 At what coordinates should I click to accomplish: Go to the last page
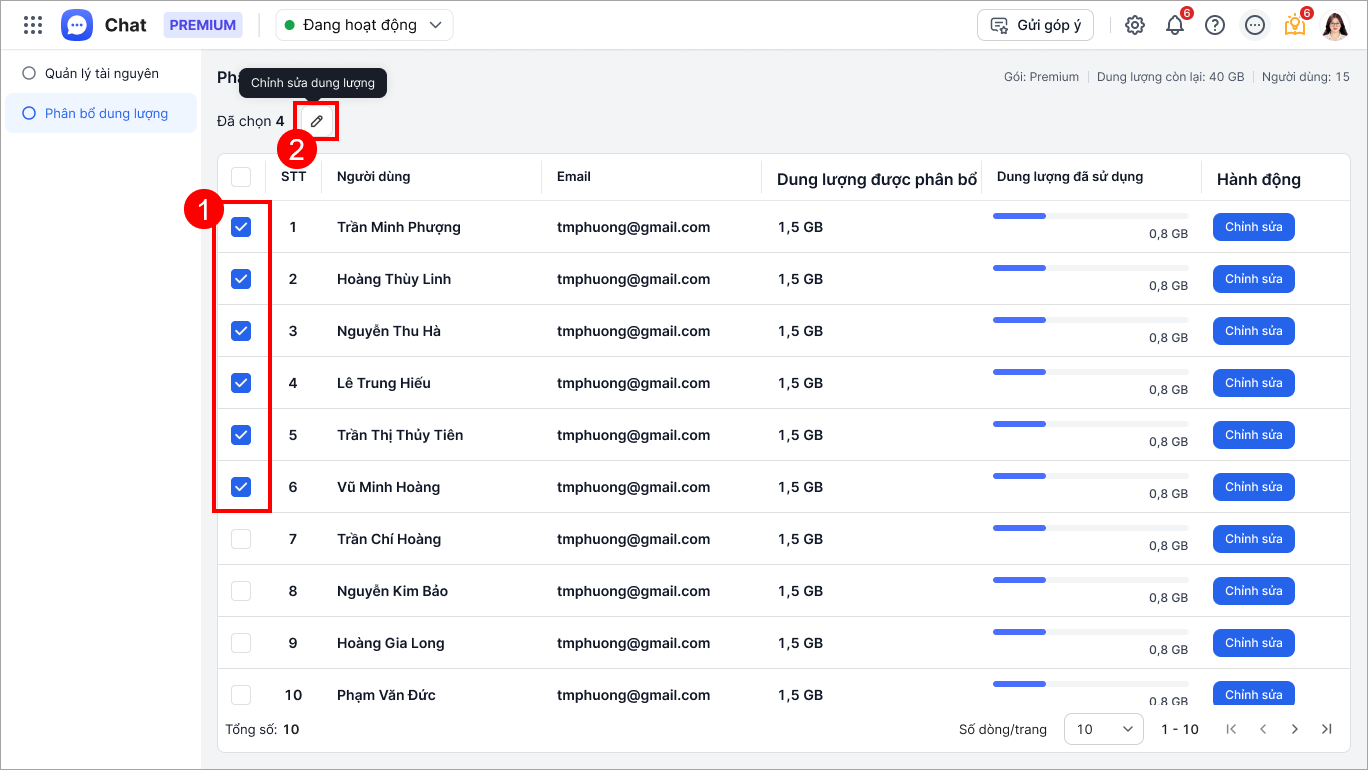pyautogui.click(x=1327, y=729)
